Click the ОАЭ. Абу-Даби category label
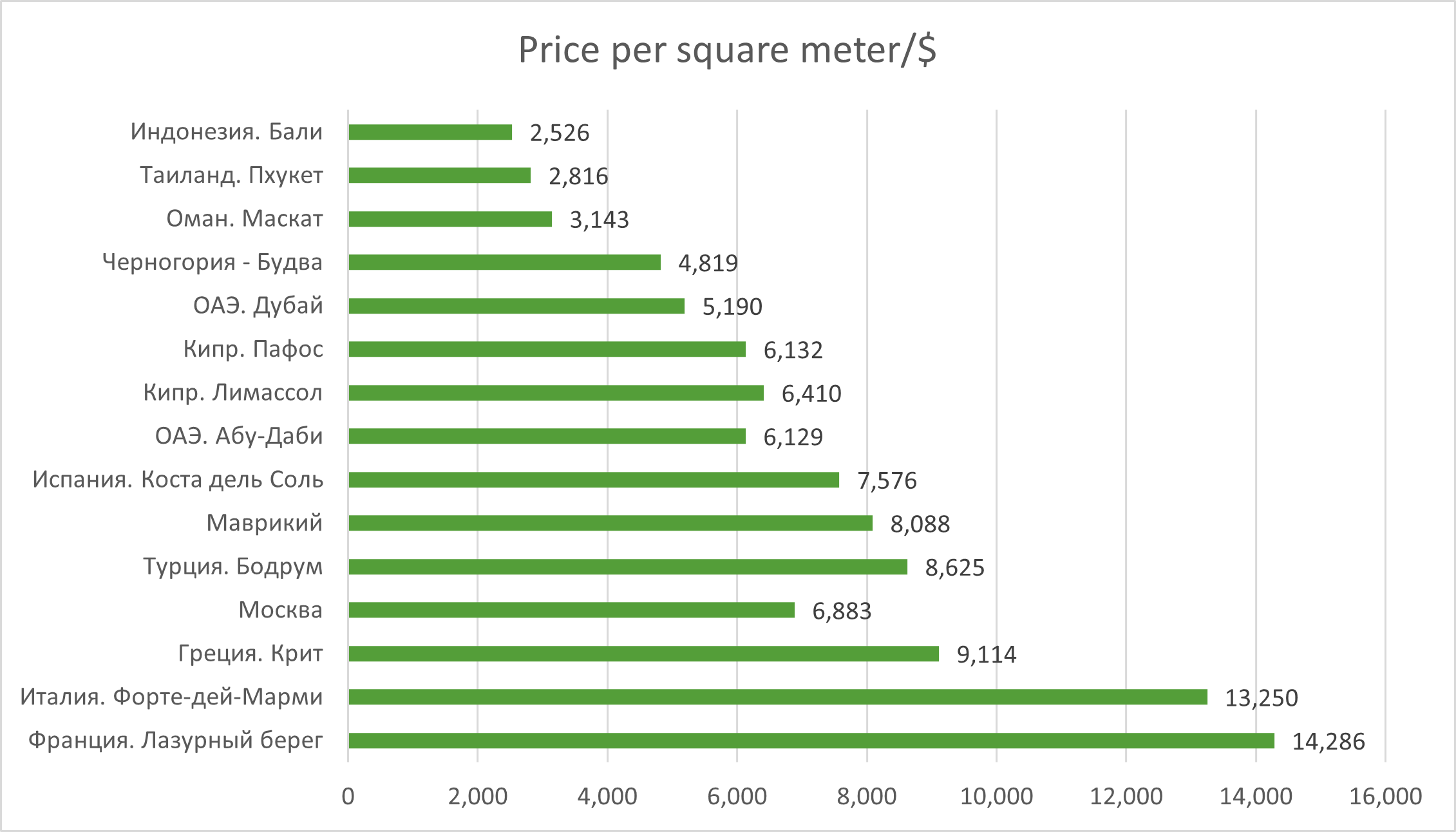 pyautogui.click(x=239, y=436)
